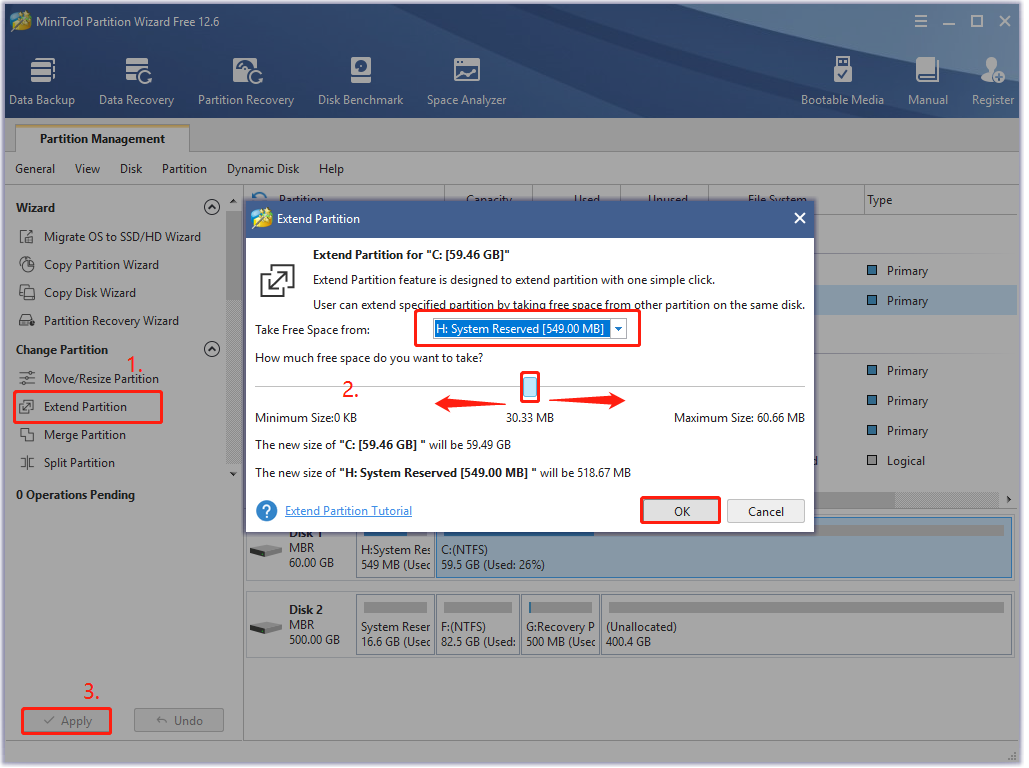1029x768 pixels.
Task: Click the Undo button
Action: (x=179, y=721)
